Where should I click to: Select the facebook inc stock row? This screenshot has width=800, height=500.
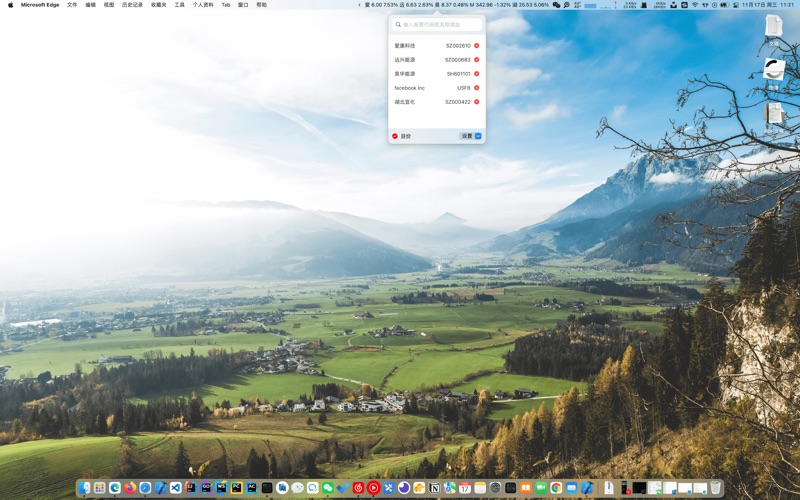coord(420,88)
